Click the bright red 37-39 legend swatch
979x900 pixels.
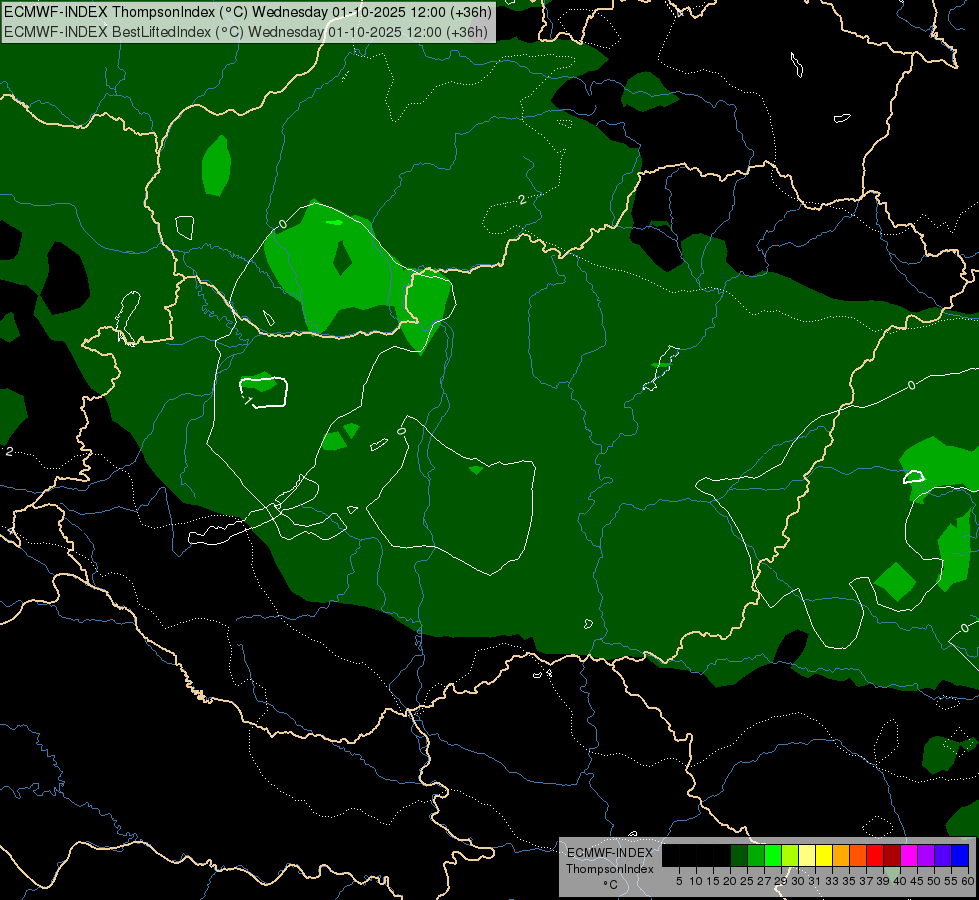pyautogui.click(x=875, y=855)
